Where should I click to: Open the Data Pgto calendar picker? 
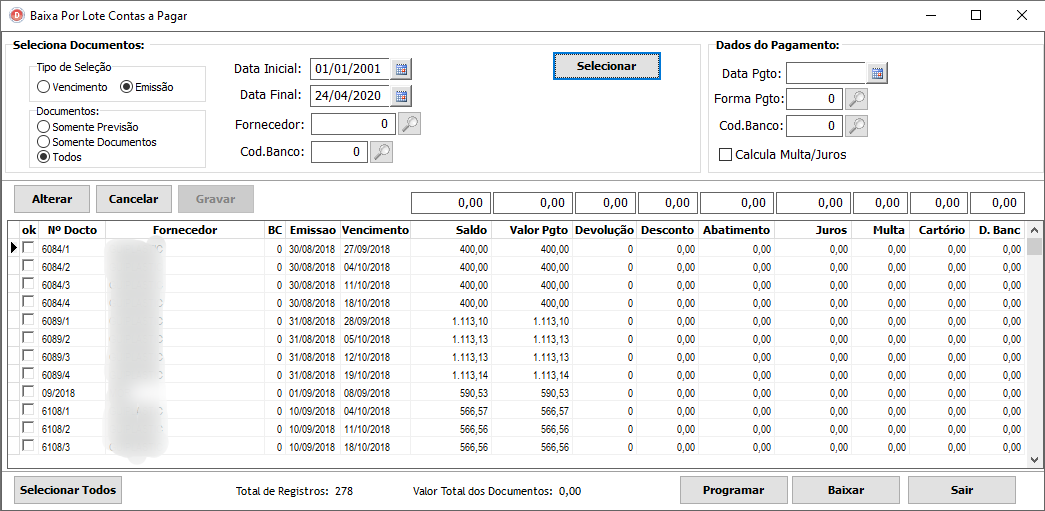pos(877,73)
